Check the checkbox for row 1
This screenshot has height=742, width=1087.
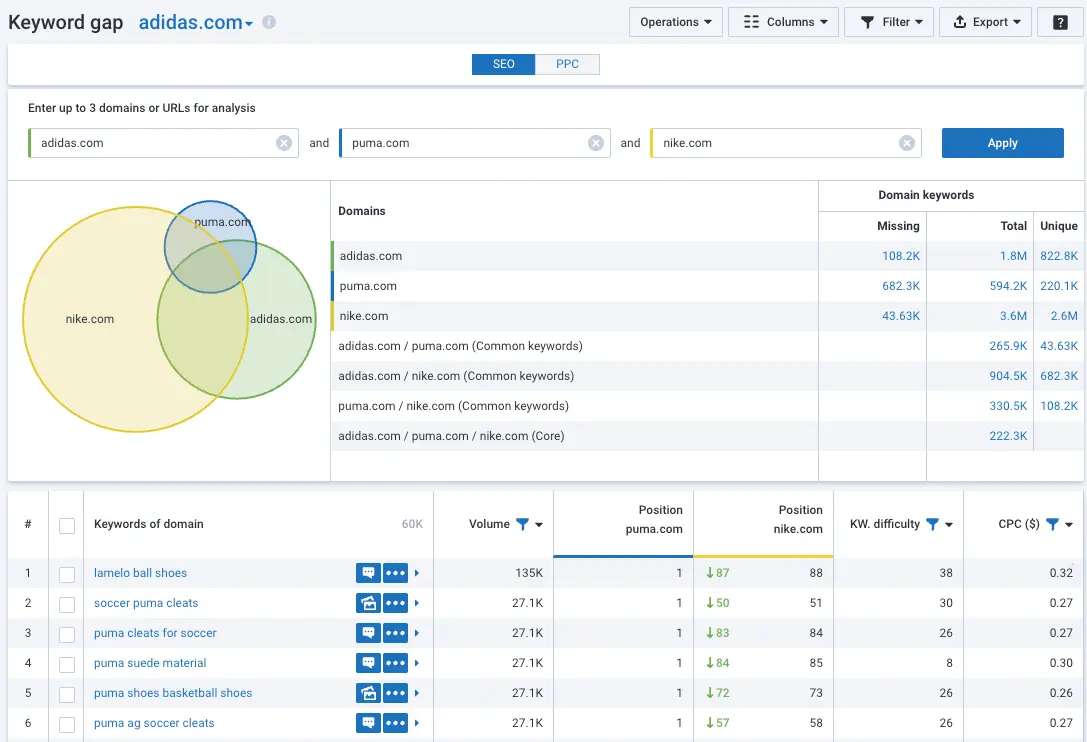(x=67, y=572)
